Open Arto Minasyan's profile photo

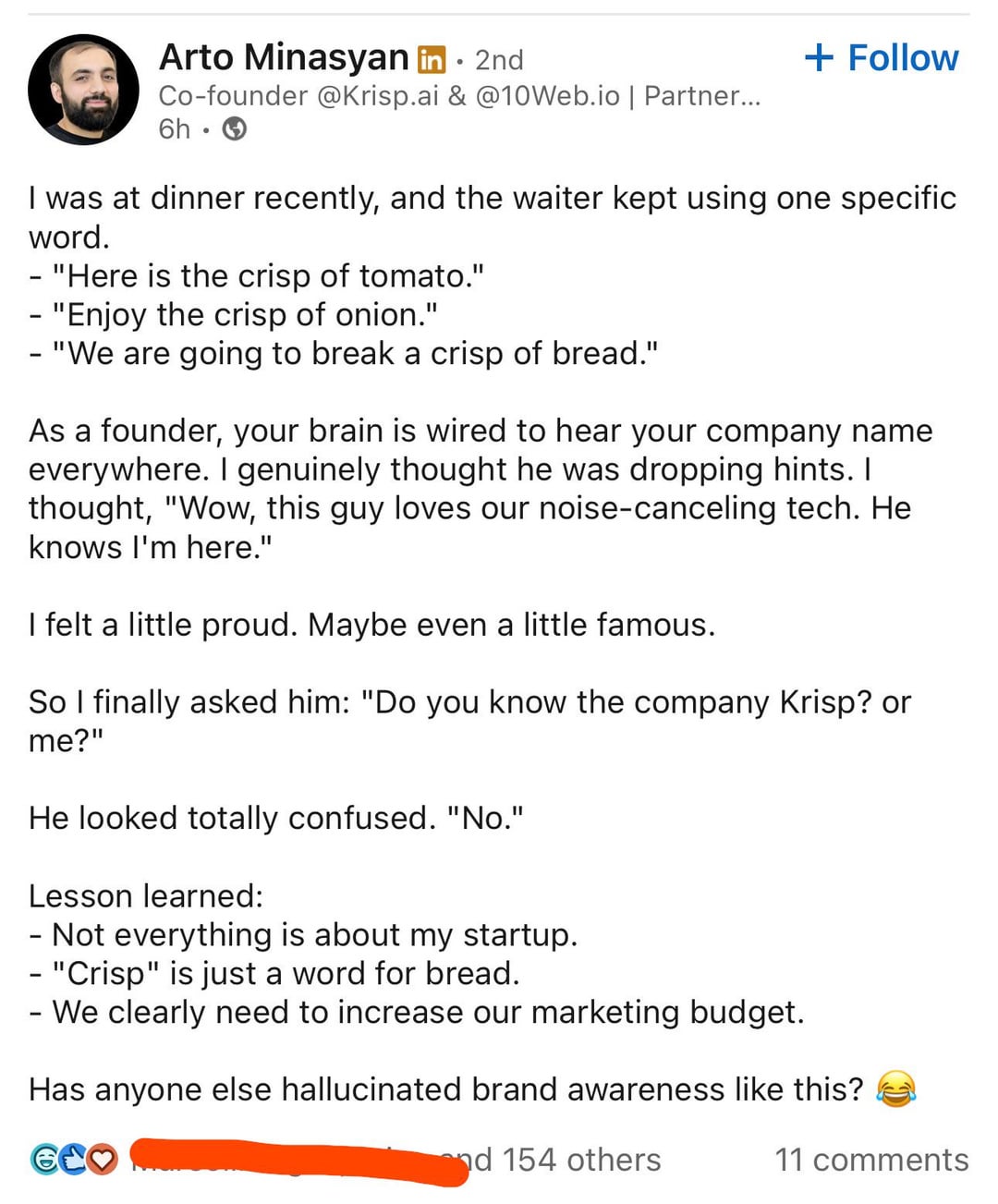click(x=83, y=90)
